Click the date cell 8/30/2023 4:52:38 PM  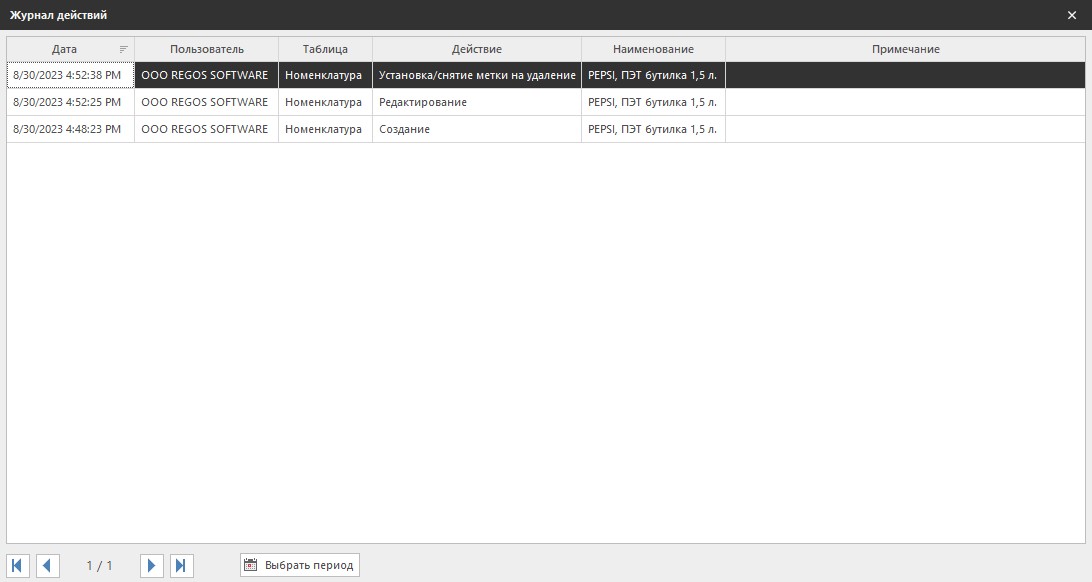[67, 75]
